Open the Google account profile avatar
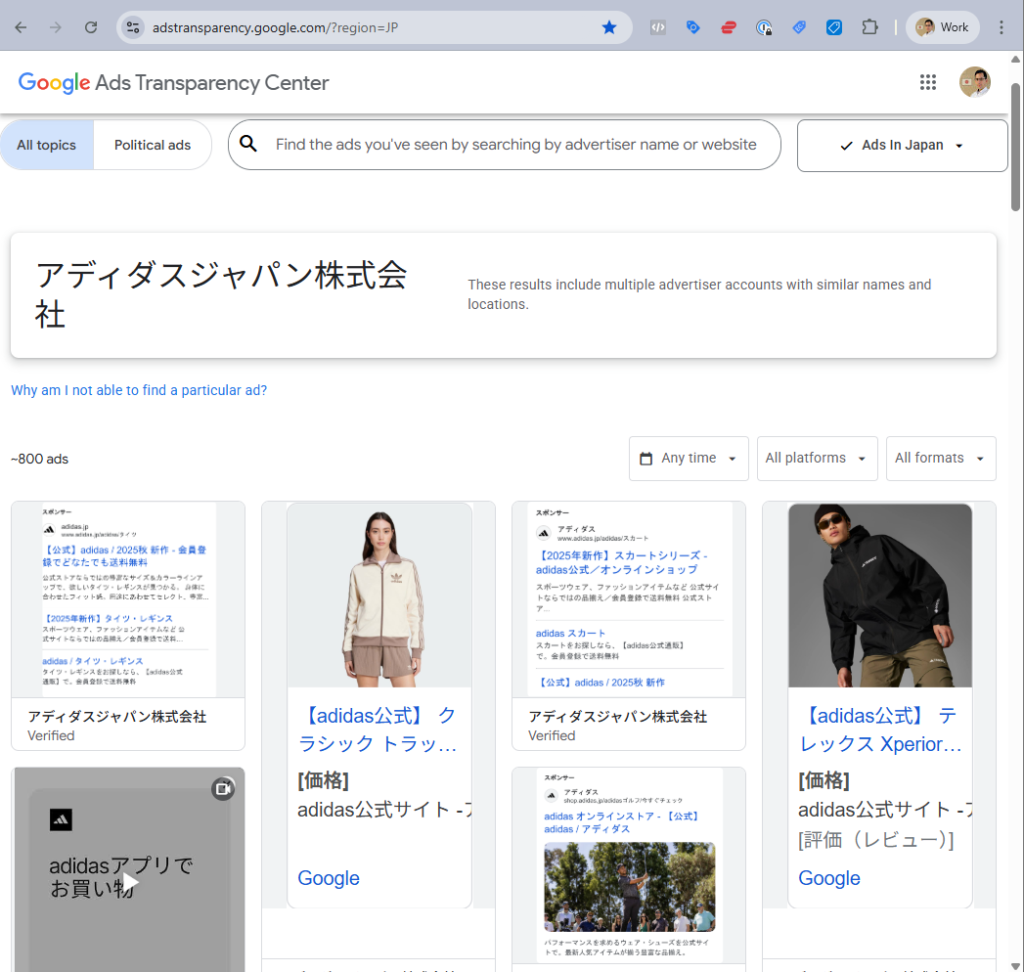 tap(974, 82)
